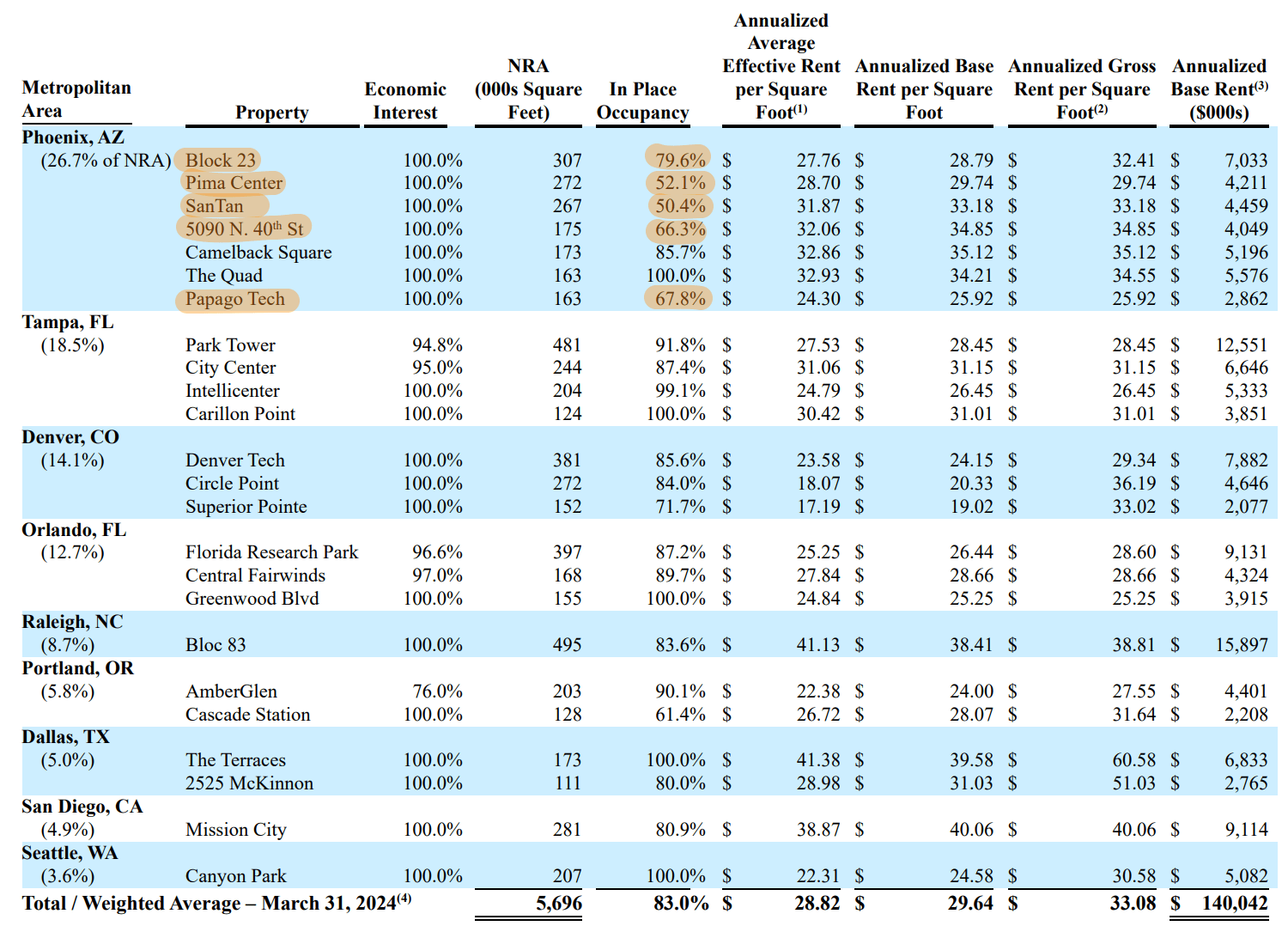Click the Cascade Station property name
Image resolution: width=1288 pixels, height=926 pixels.
pos(248,715)
